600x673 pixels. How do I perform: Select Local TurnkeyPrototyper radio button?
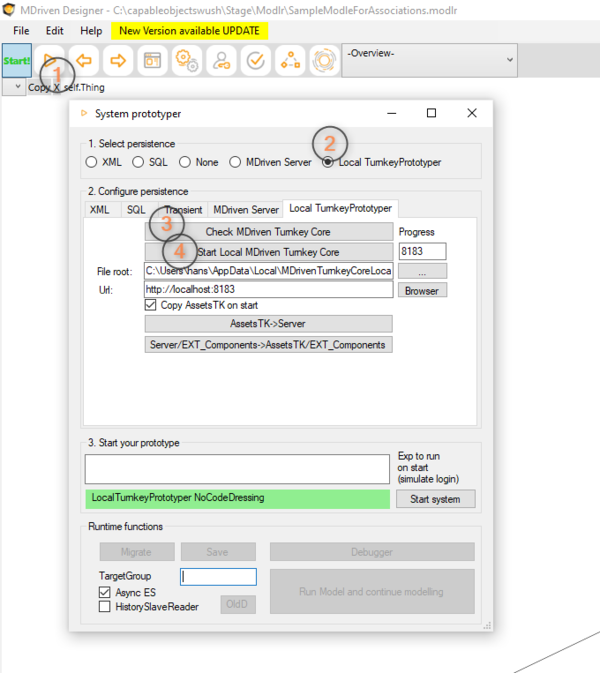[327, 162]
